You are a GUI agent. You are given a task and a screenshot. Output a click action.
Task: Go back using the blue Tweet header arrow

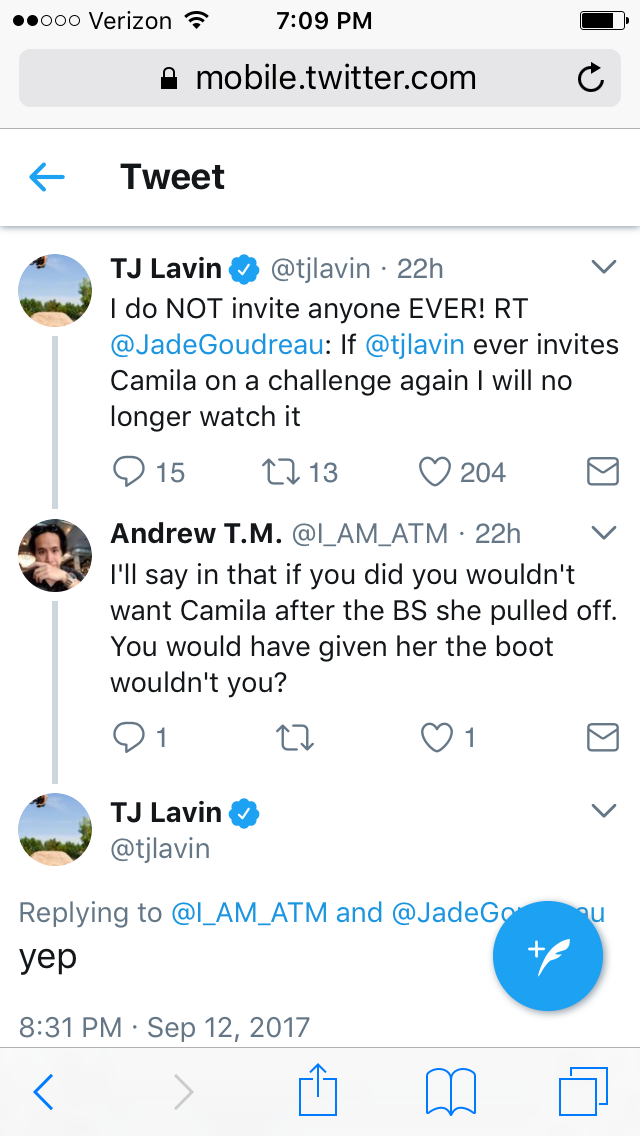pos(47,177)
